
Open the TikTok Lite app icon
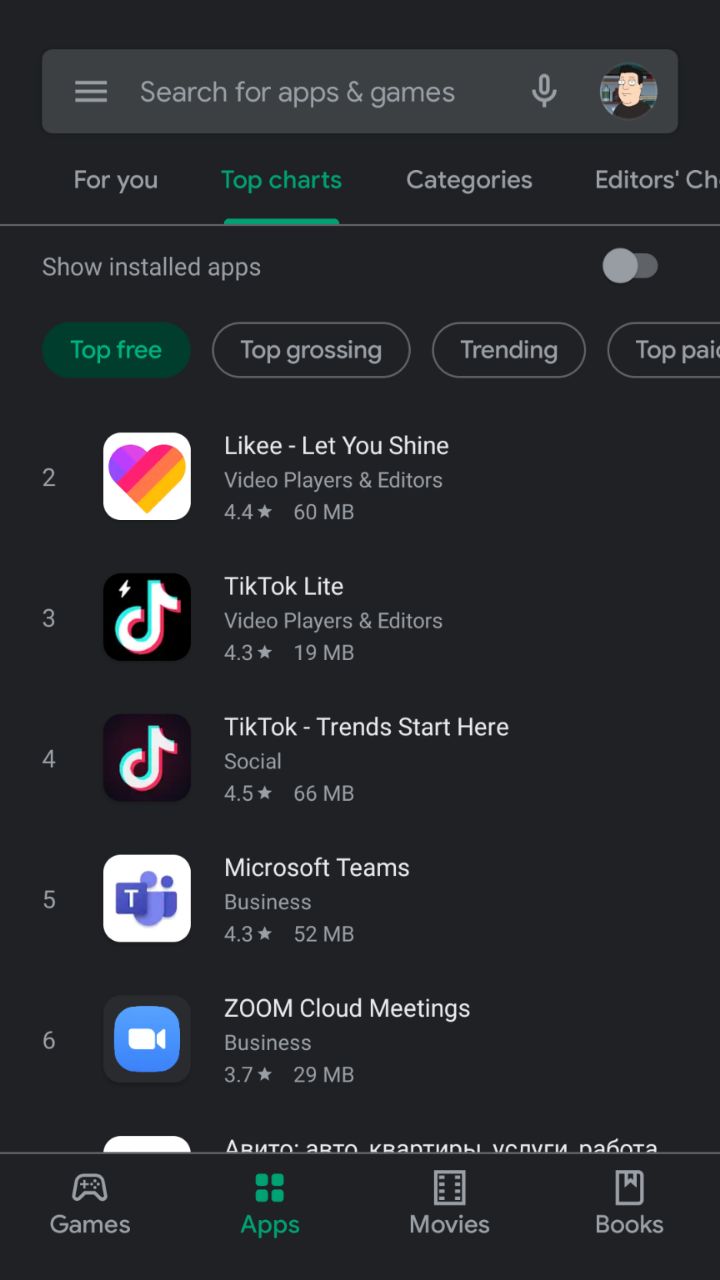[147, 617]
